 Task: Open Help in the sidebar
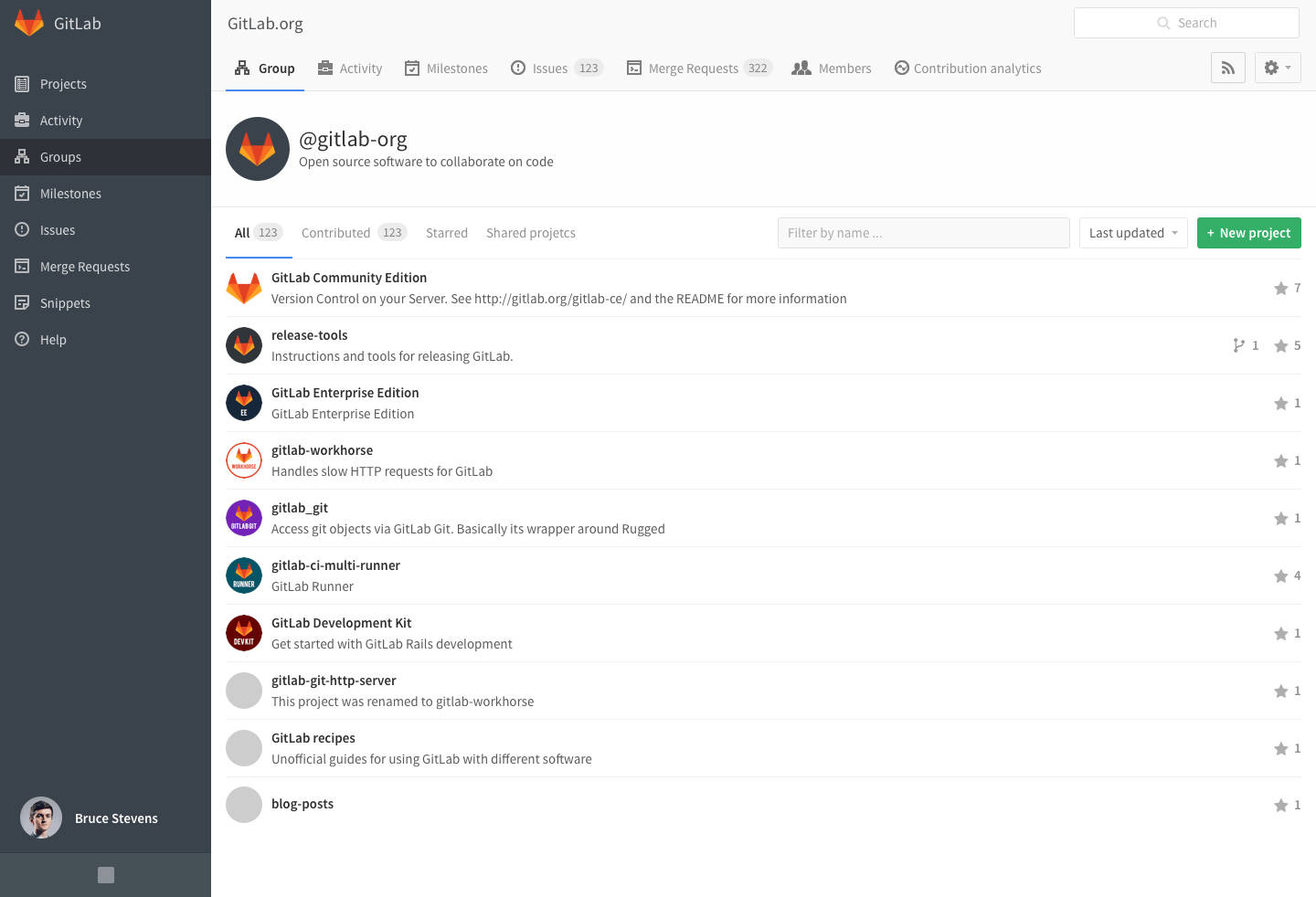point(105,340)
